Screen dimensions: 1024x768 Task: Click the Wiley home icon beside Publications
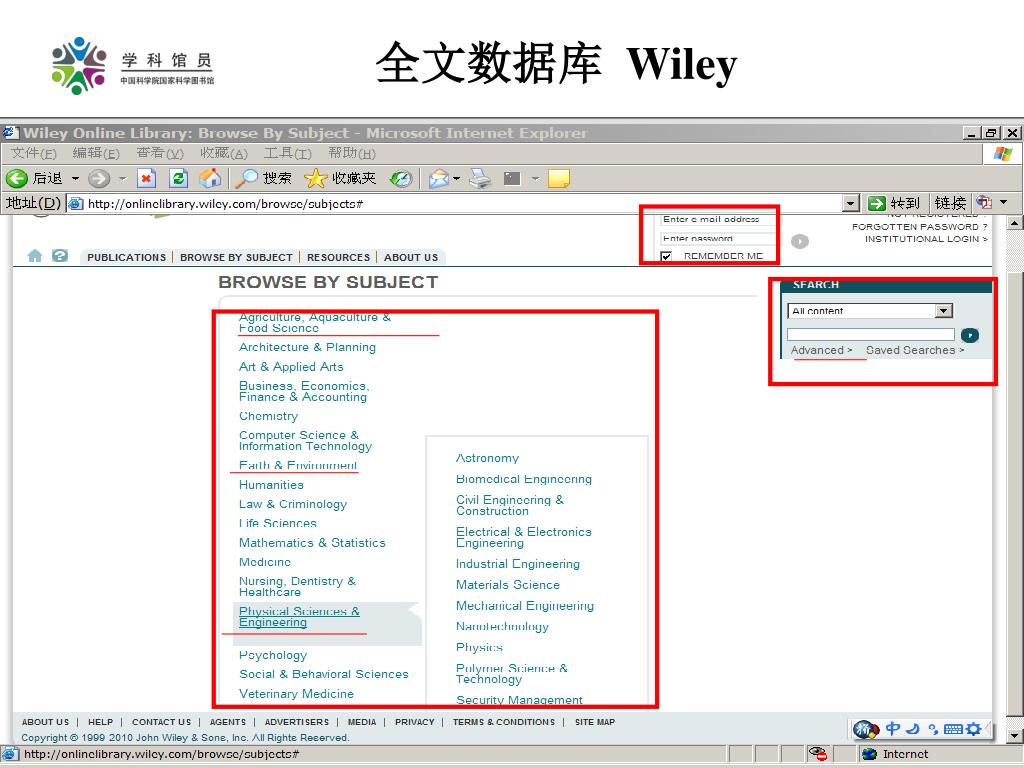(x=35, y=256)
